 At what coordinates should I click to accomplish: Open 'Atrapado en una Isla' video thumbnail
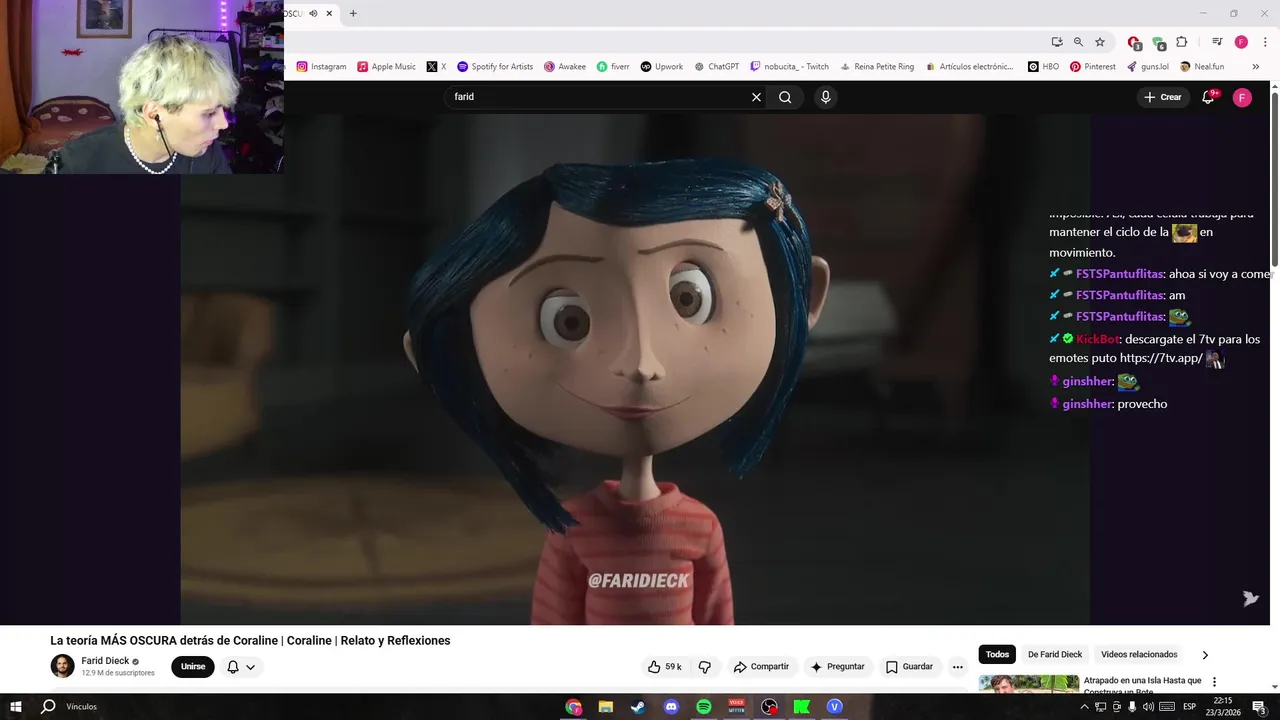point(1029,683)
